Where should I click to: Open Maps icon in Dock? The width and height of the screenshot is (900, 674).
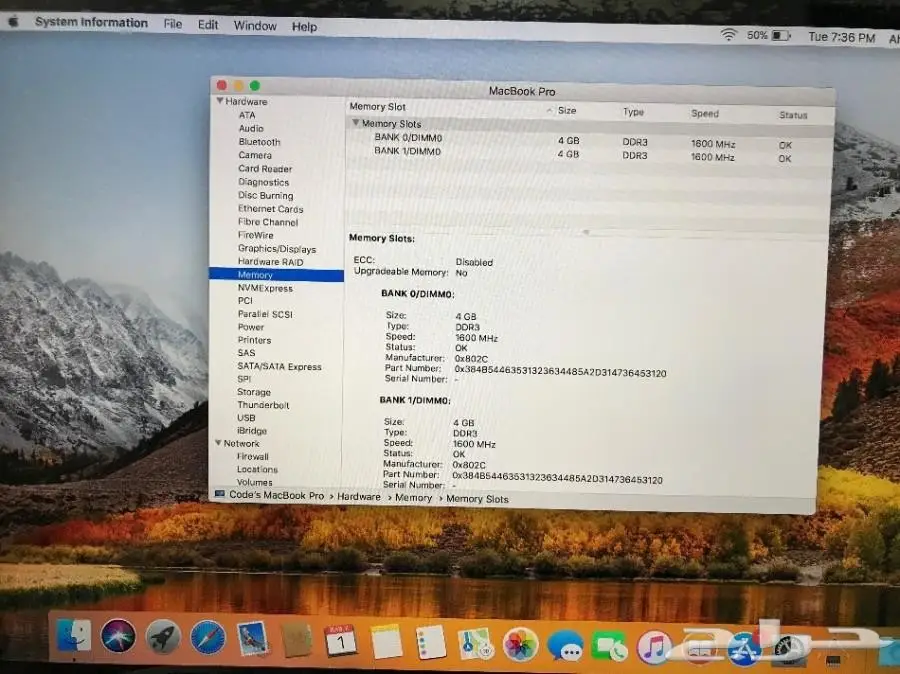tap(475, 643)
